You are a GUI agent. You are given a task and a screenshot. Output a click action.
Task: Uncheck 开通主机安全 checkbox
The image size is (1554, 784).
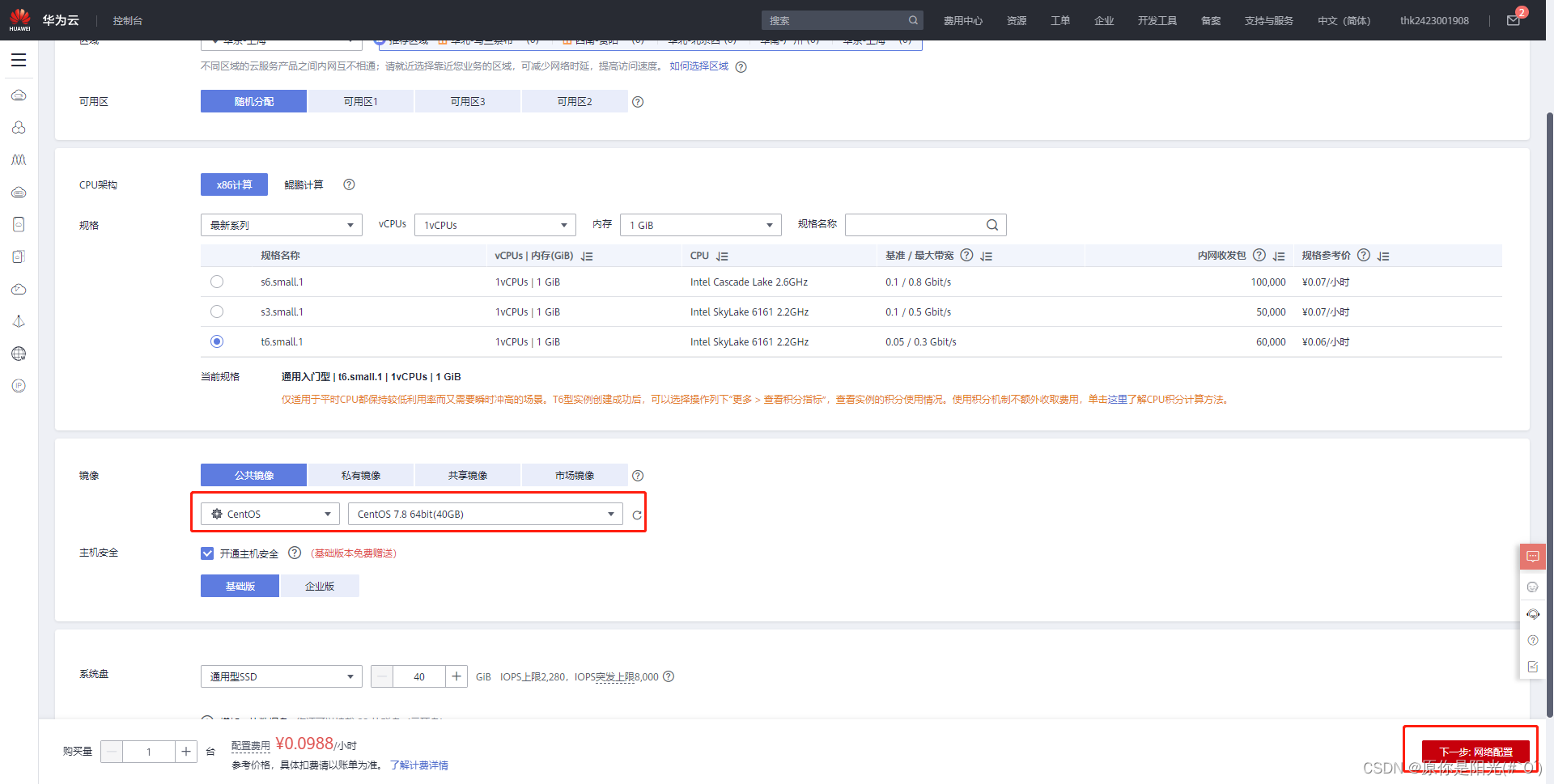click(x=207, y=553)
